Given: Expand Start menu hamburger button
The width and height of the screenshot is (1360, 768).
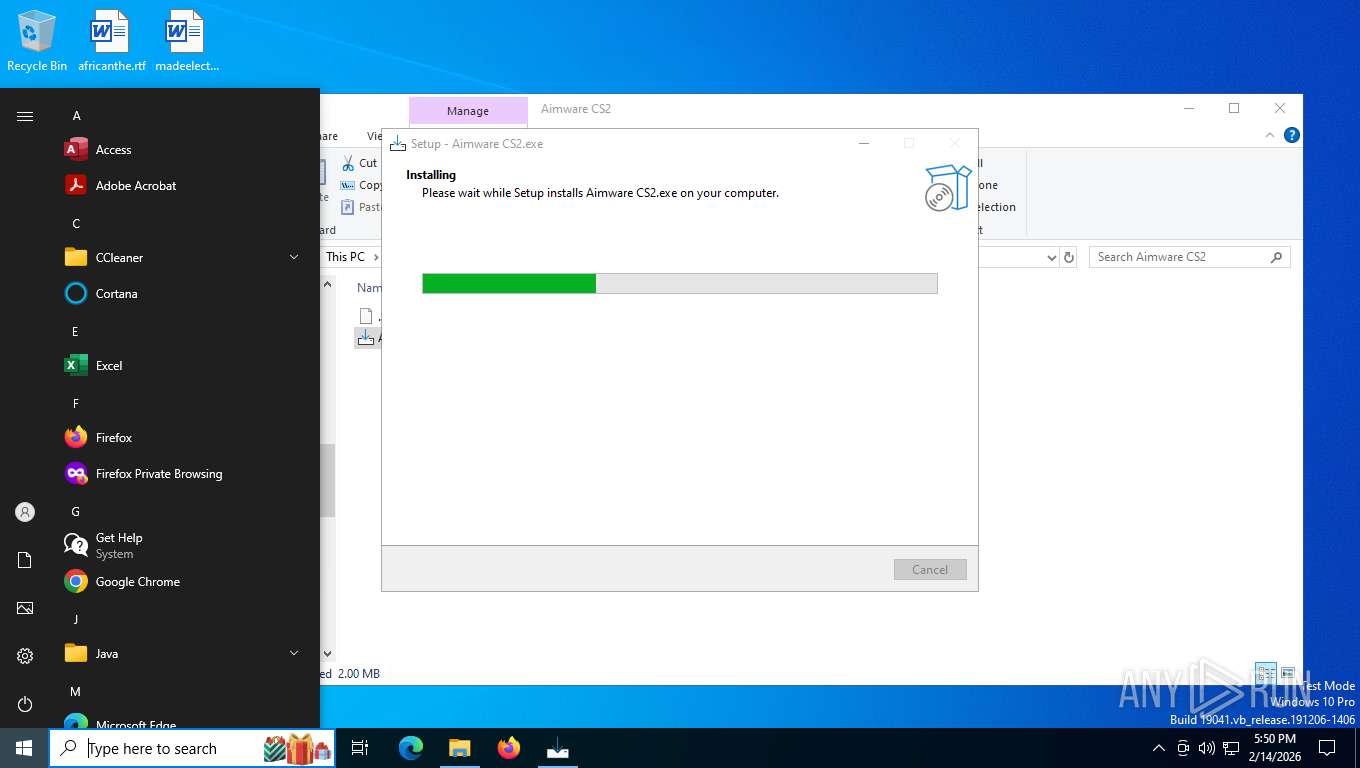Looking at the screenshot, I should point(25,116).
